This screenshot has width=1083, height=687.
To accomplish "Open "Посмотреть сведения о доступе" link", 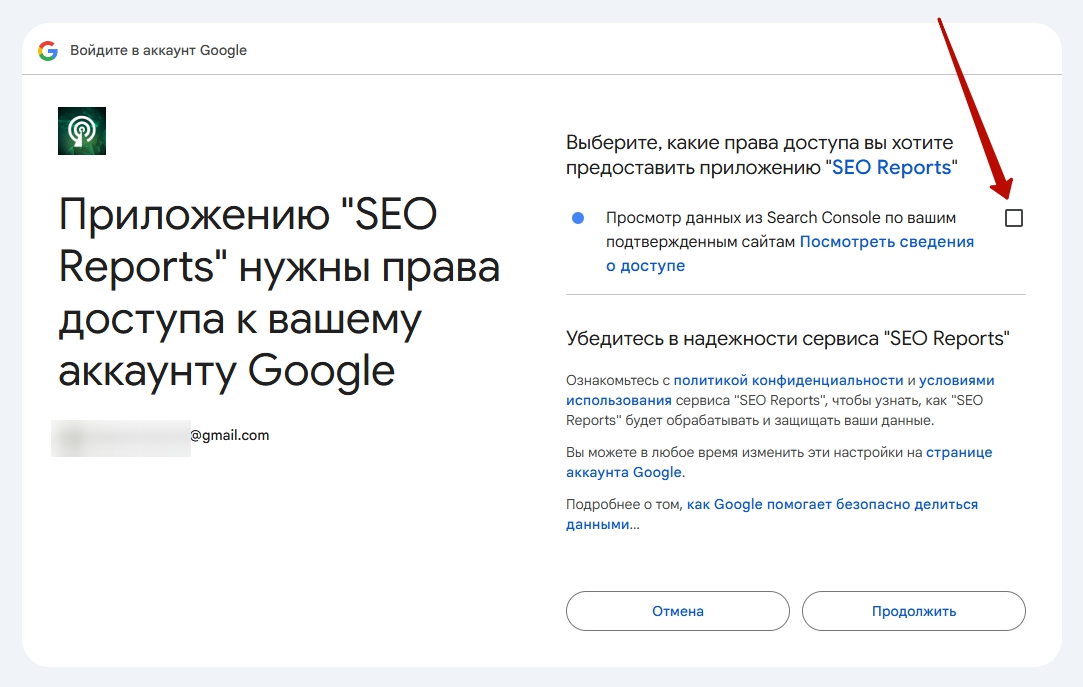I will point(790,253).
